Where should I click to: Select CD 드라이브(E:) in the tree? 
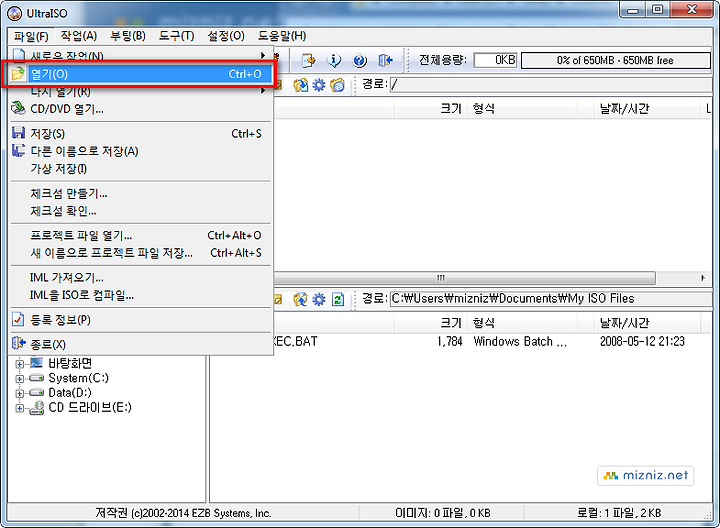point(90,407)
